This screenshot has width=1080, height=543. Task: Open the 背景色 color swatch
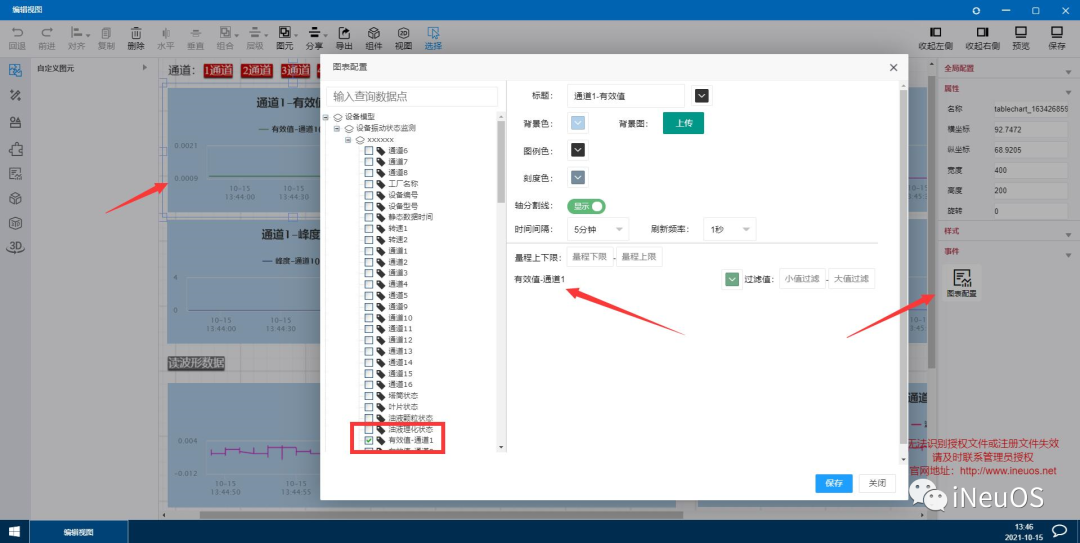(578, 123)
